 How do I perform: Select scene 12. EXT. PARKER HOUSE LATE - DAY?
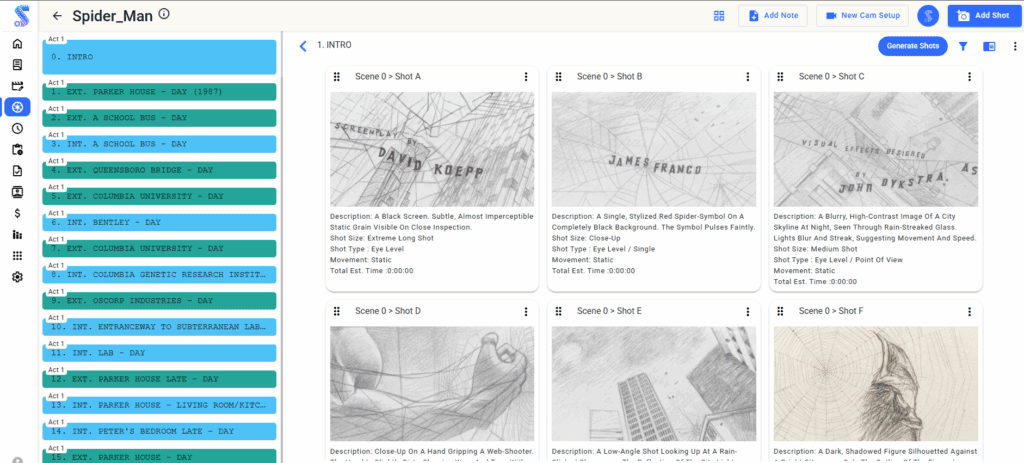coord(159,379)
